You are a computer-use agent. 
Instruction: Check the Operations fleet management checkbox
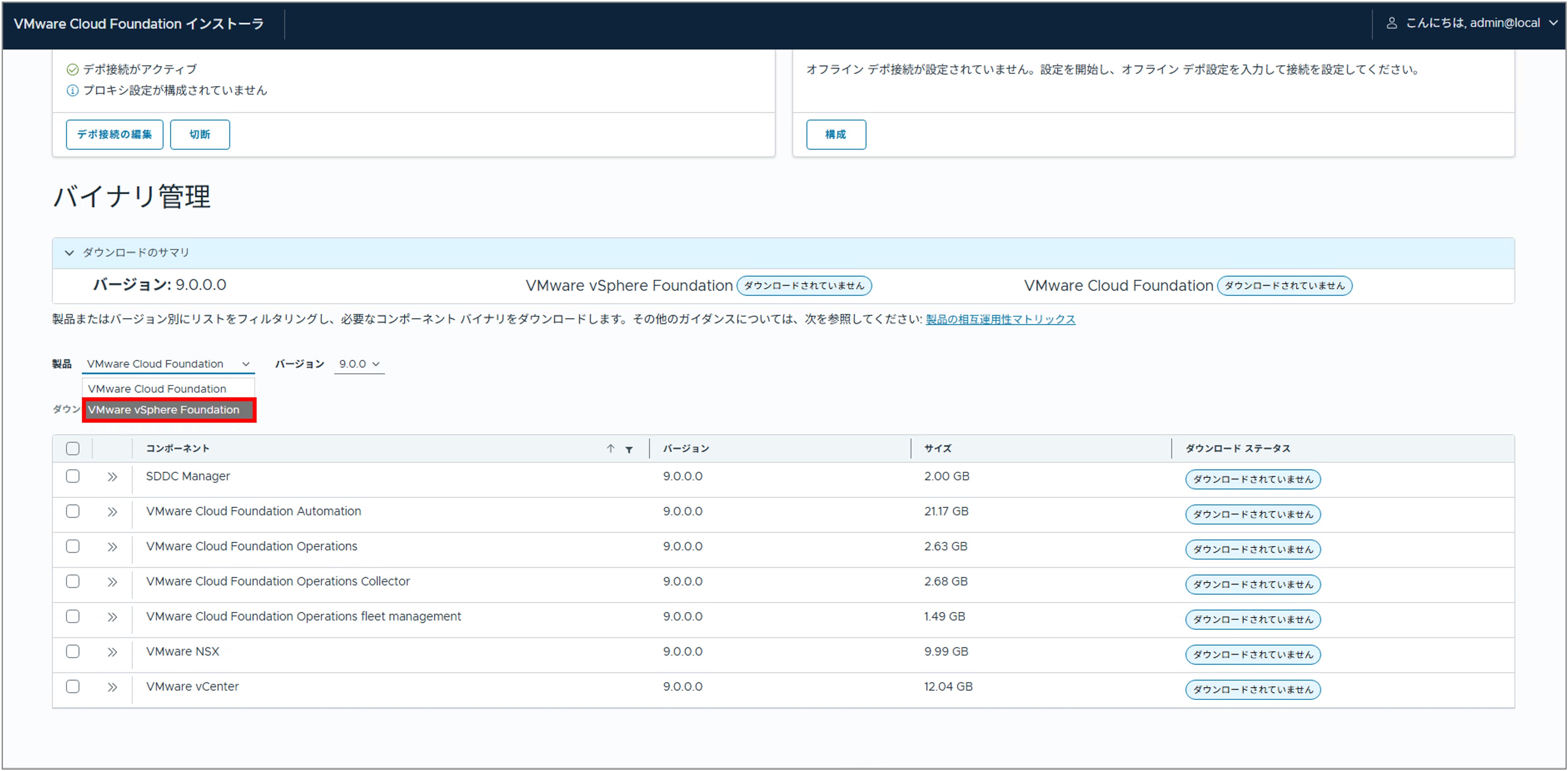click(72, 616)
